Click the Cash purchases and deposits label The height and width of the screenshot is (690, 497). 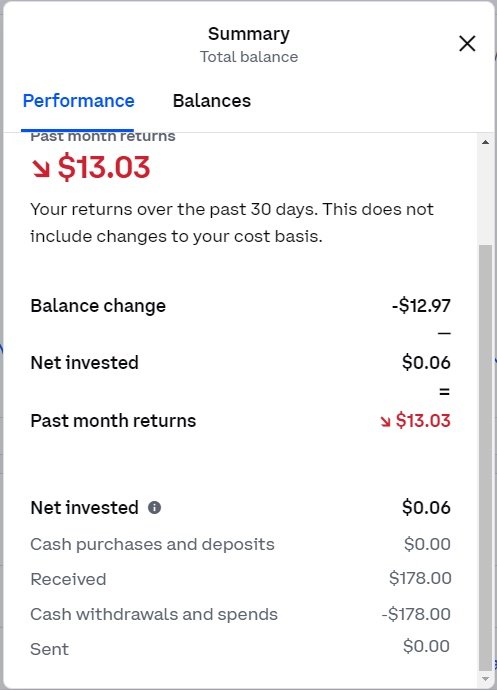pos(152,545)
